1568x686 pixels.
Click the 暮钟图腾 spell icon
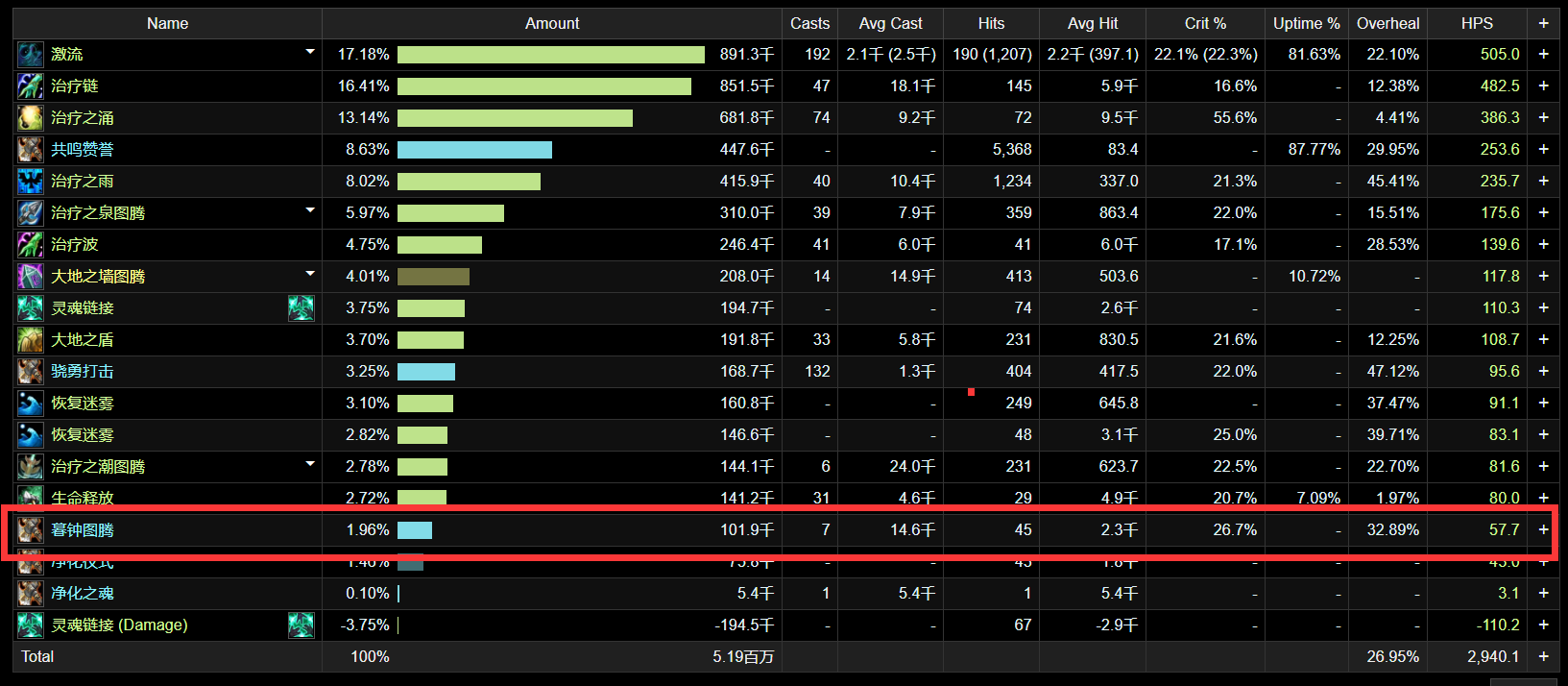coord(31,530)
